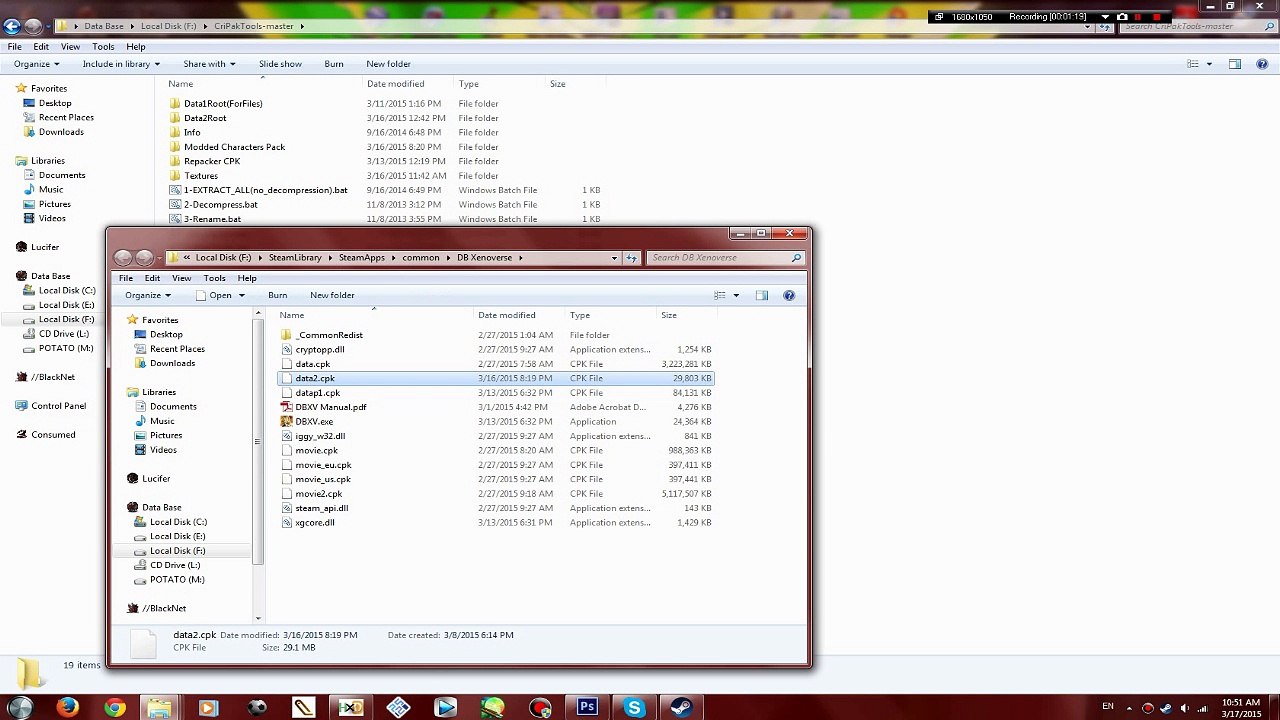This screenshot has height=720, width=1280.
Task: Open File menu in CriPakTools-master window
Action: (x=15, y=47)
